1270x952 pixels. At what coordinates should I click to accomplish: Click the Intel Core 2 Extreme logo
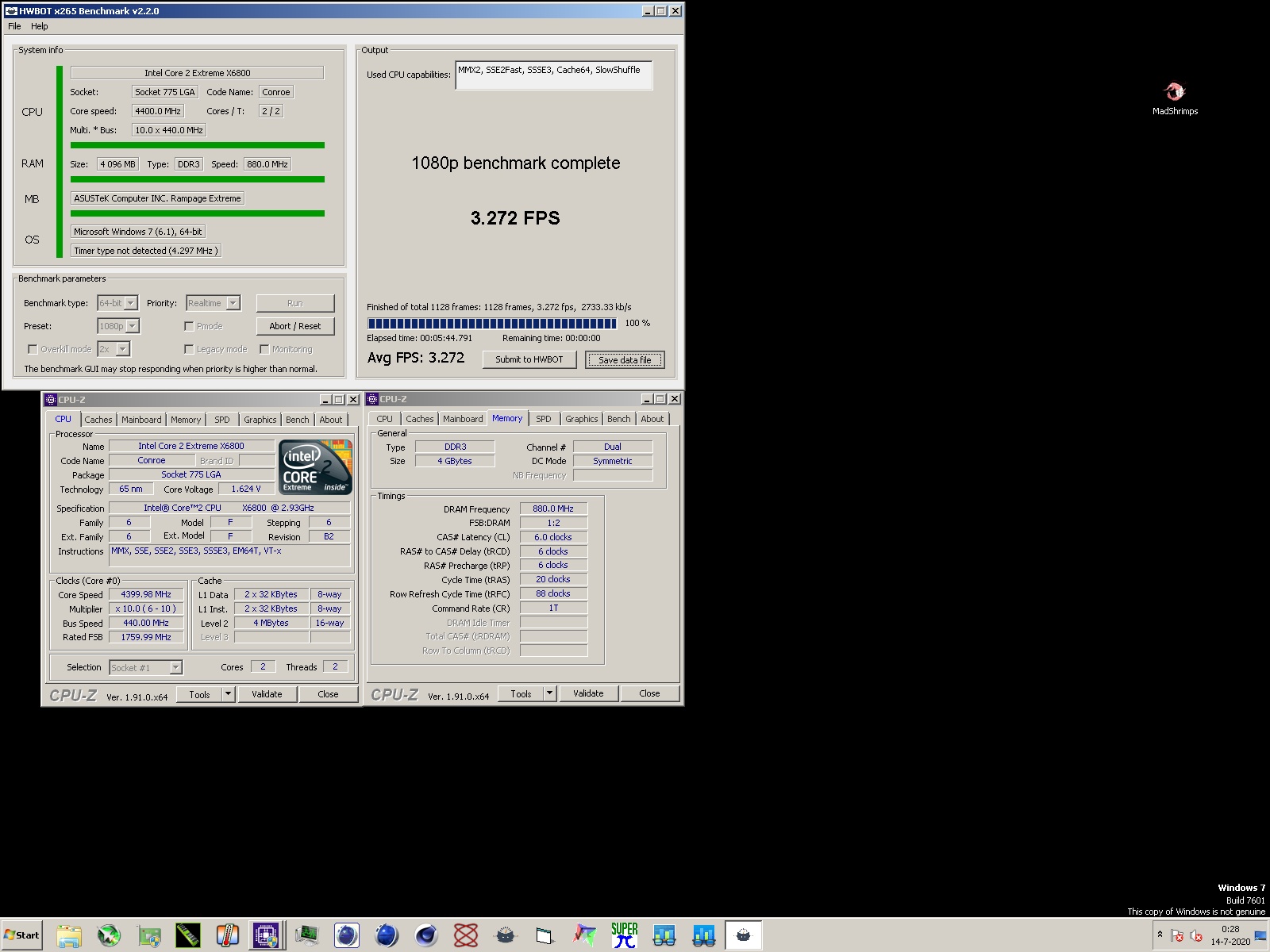pyautogui.click(x=315, y=467)
